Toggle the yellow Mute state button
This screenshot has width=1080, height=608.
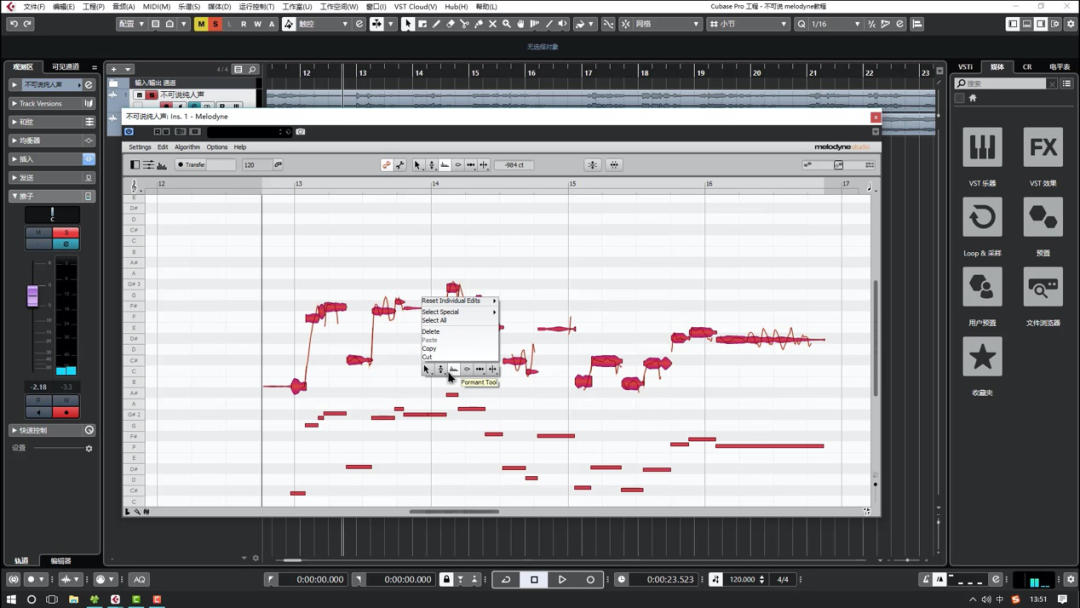click(201, 24)
